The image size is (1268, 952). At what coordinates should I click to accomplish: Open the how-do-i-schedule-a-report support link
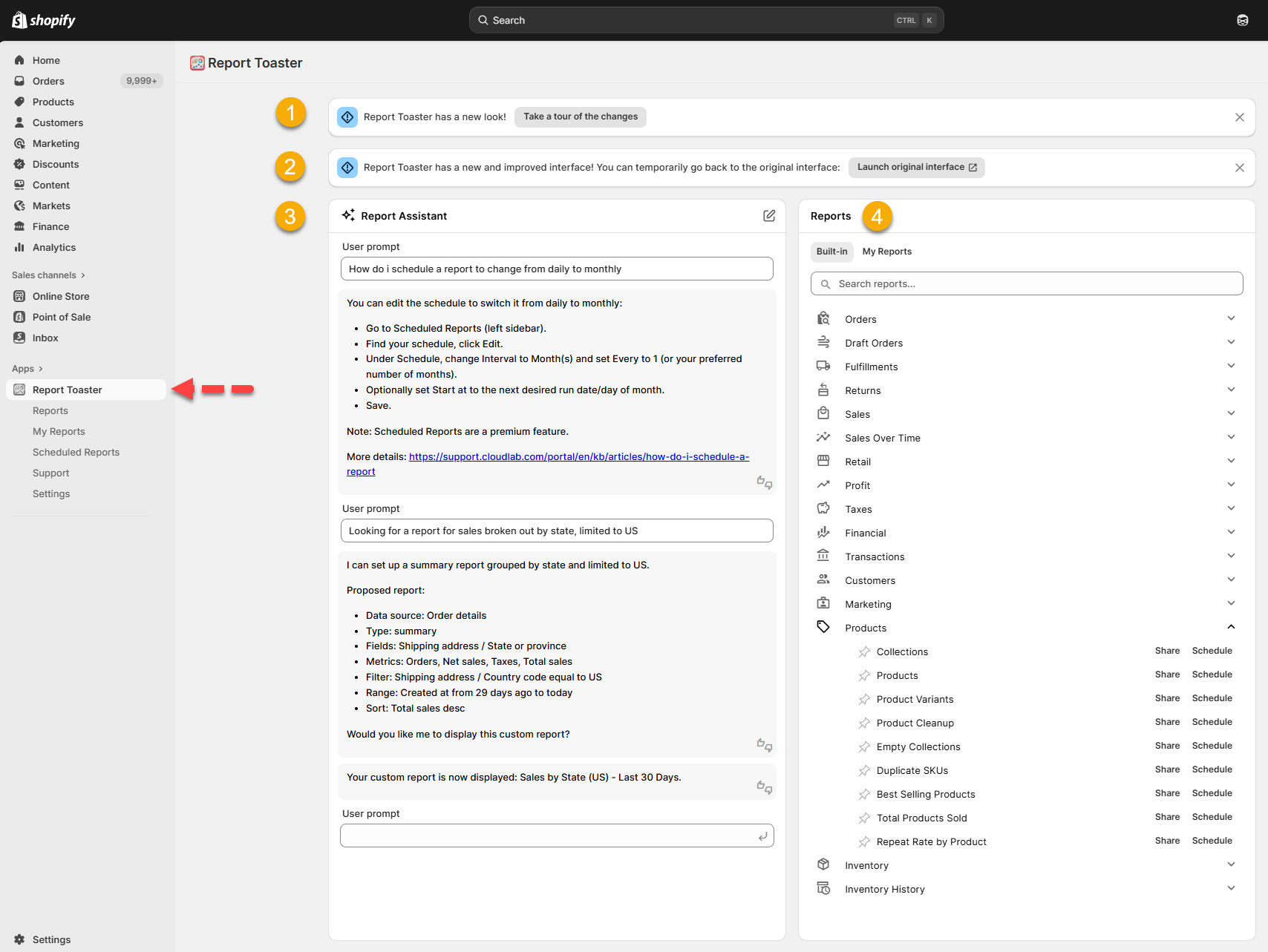578,457
